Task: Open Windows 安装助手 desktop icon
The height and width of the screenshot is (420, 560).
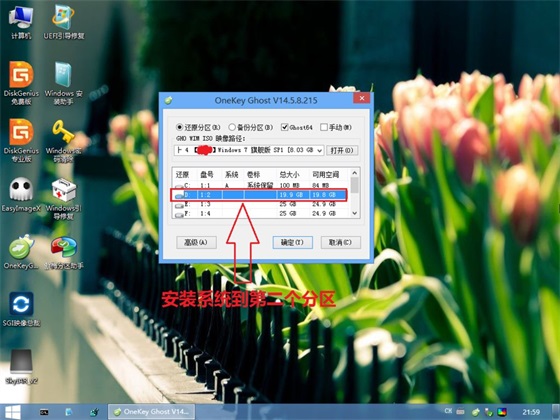Action: [64, 83]
